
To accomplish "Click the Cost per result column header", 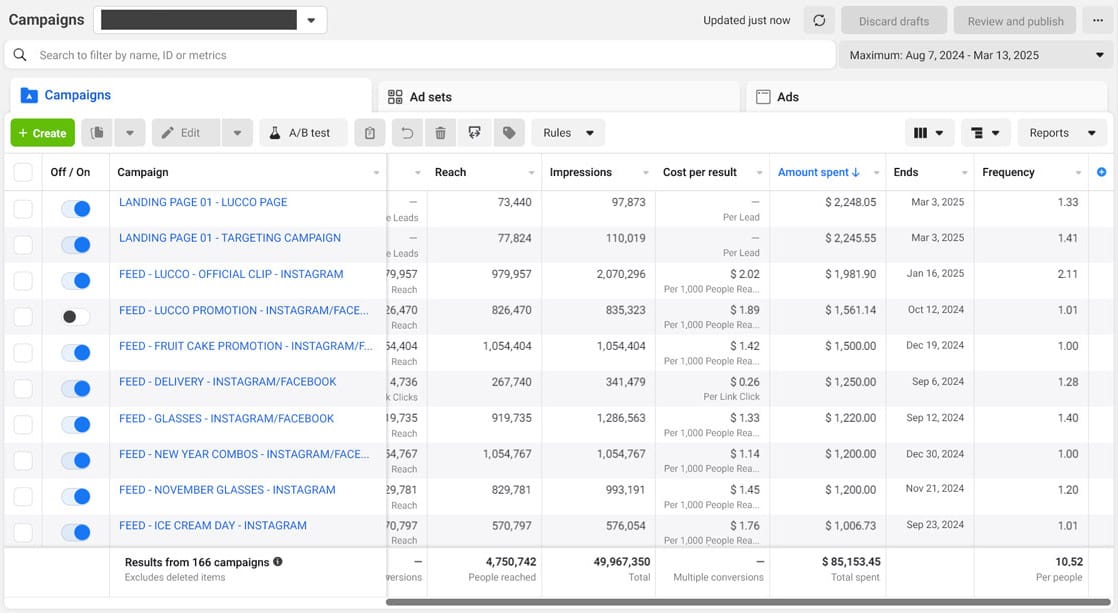I will pos(699,172).
